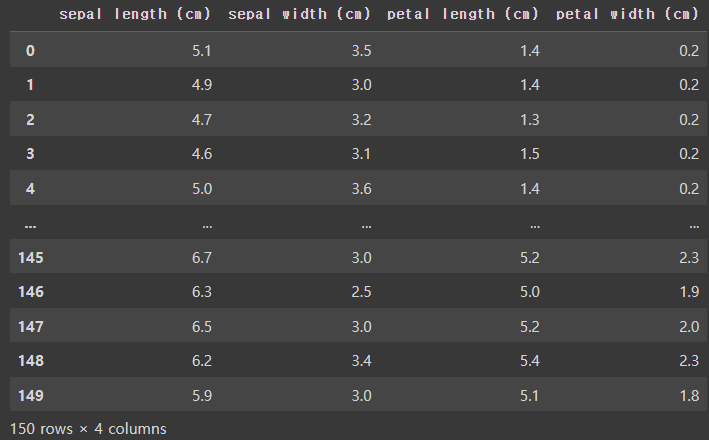Viewport: 709px width, 440px height.
Task: Click the 'sepal length (cm)' column header
Action: coord(135,14)
